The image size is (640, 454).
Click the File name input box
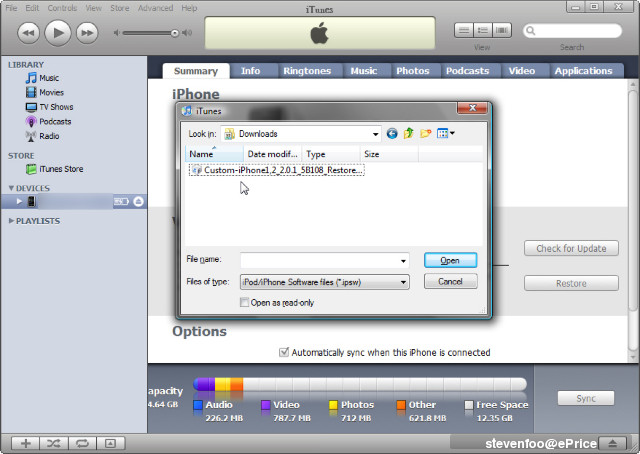(324, 260)
